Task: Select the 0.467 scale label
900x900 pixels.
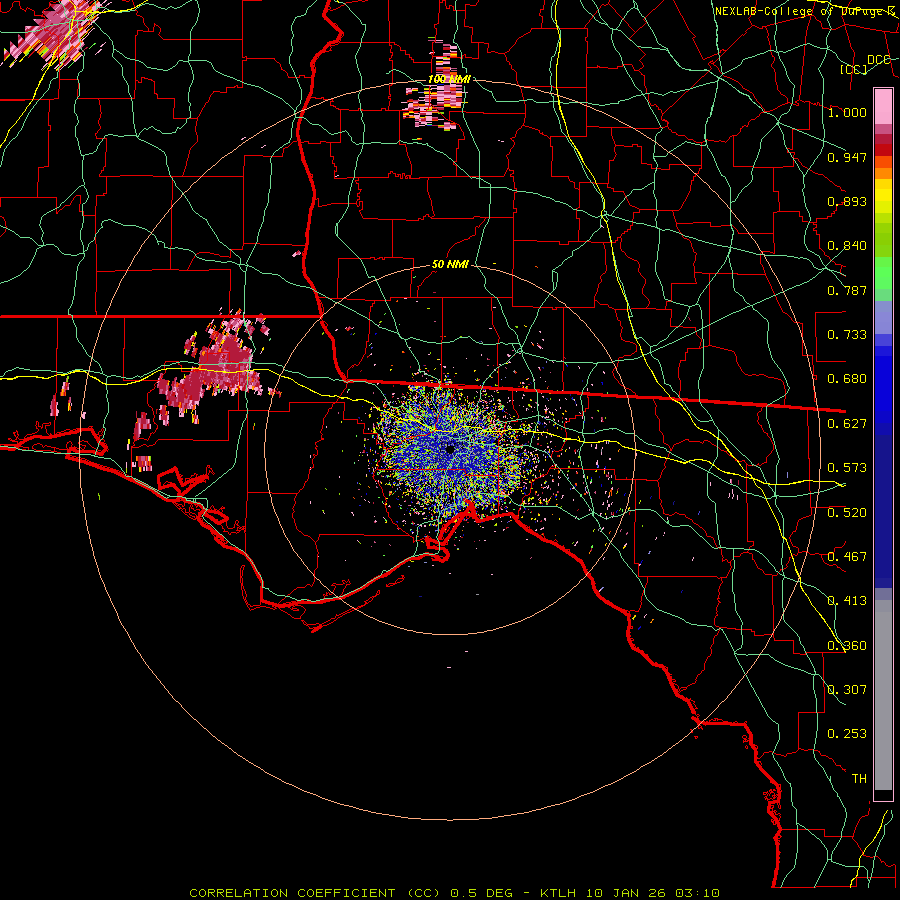Action: point(847,557)
